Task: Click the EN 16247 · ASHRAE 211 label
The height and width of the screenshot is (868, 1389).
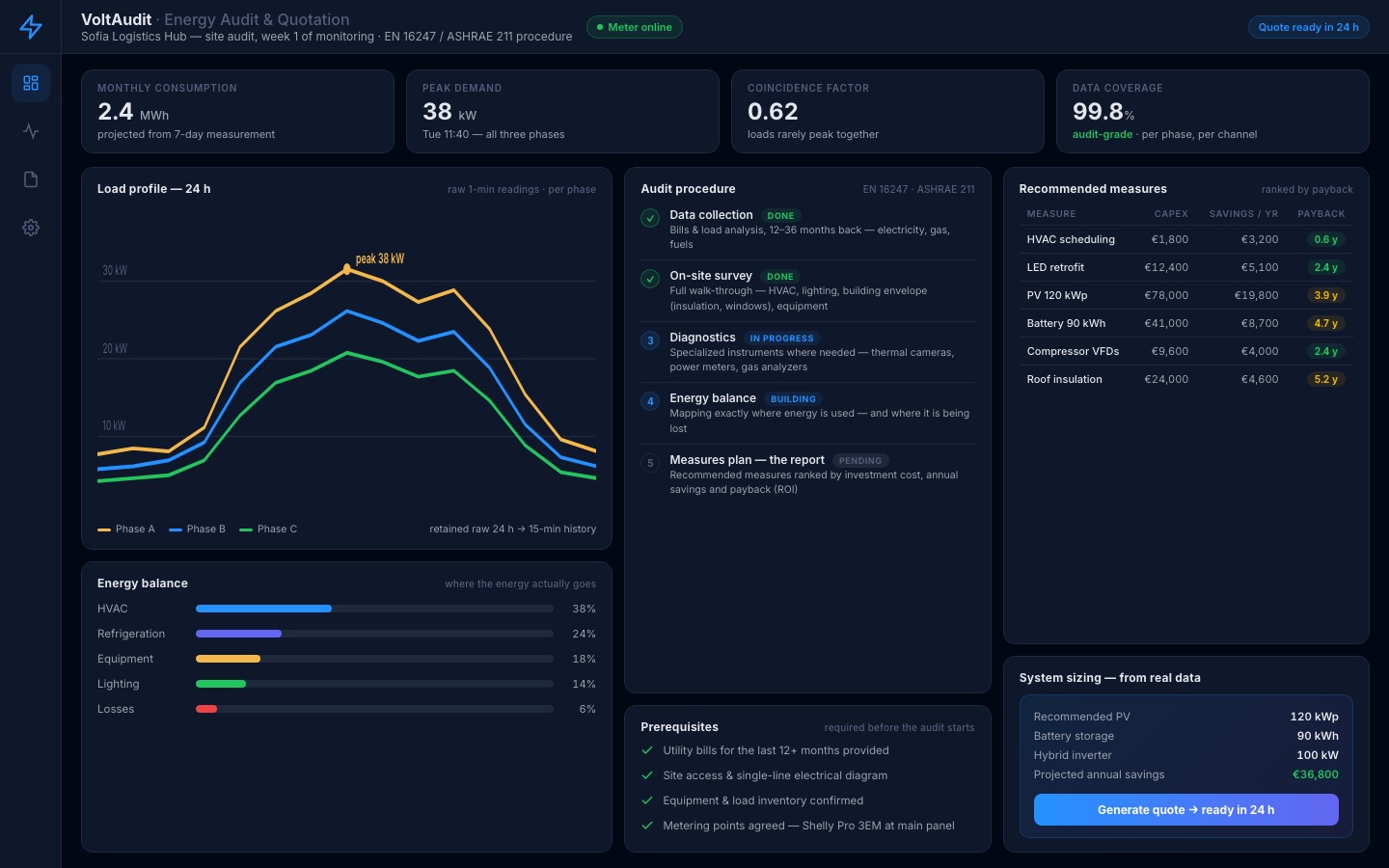Action: click(918, 189)
